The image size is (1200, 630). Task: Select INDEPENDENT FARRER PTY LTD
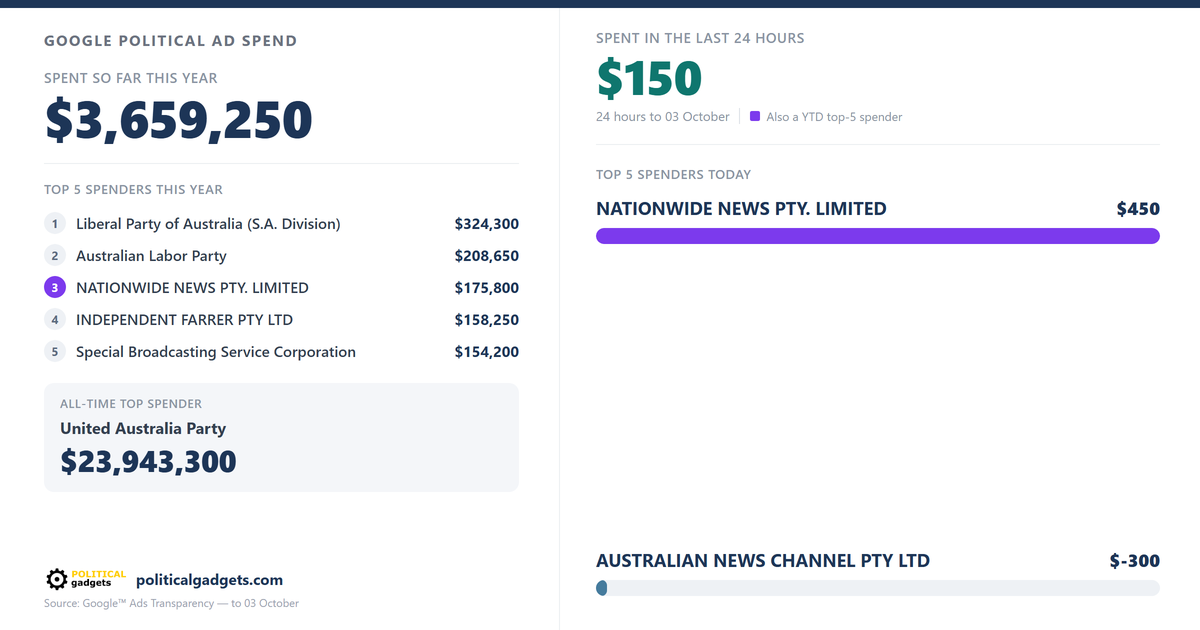click(184, 320)
